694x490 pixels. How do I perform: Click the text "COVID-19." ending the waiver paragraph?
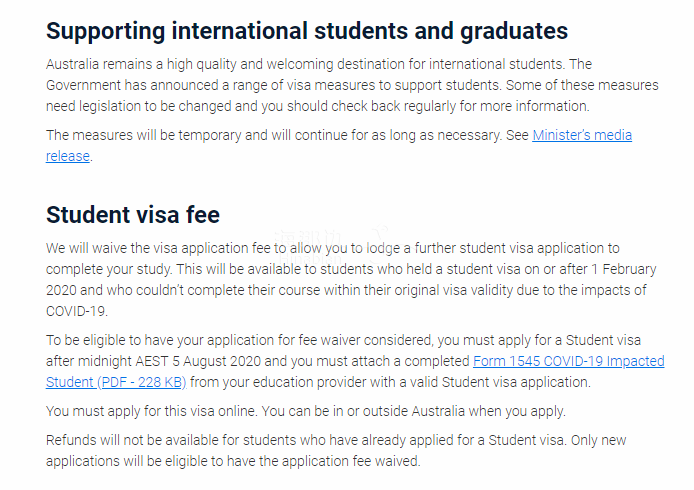(x=77, y=312)
